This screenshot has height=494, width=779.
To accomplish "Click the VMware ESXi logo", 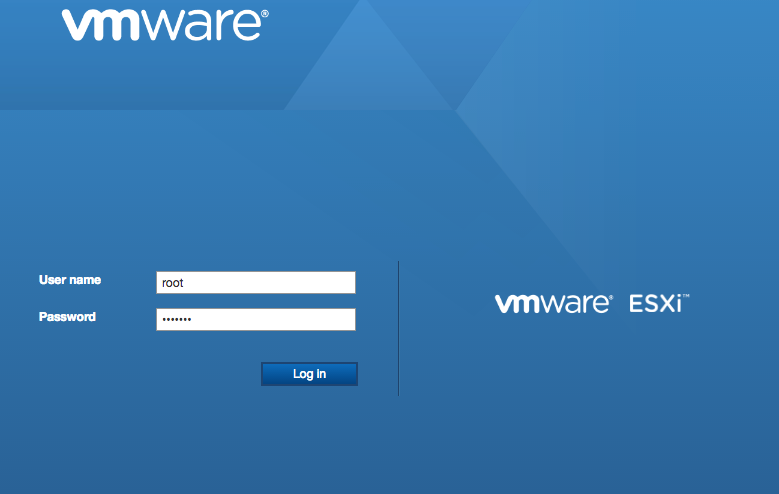I will 592,303.
